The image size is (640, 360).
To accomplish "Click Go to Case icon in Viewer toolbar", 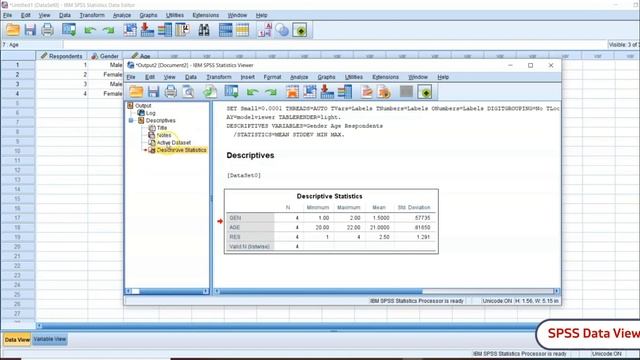I will 309,92.
